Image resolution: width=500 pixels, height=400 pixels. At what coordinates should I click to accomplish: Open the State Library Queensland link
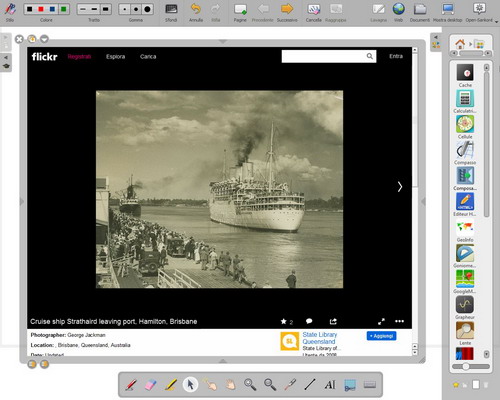pyautogui.click(x=320, y=338)
